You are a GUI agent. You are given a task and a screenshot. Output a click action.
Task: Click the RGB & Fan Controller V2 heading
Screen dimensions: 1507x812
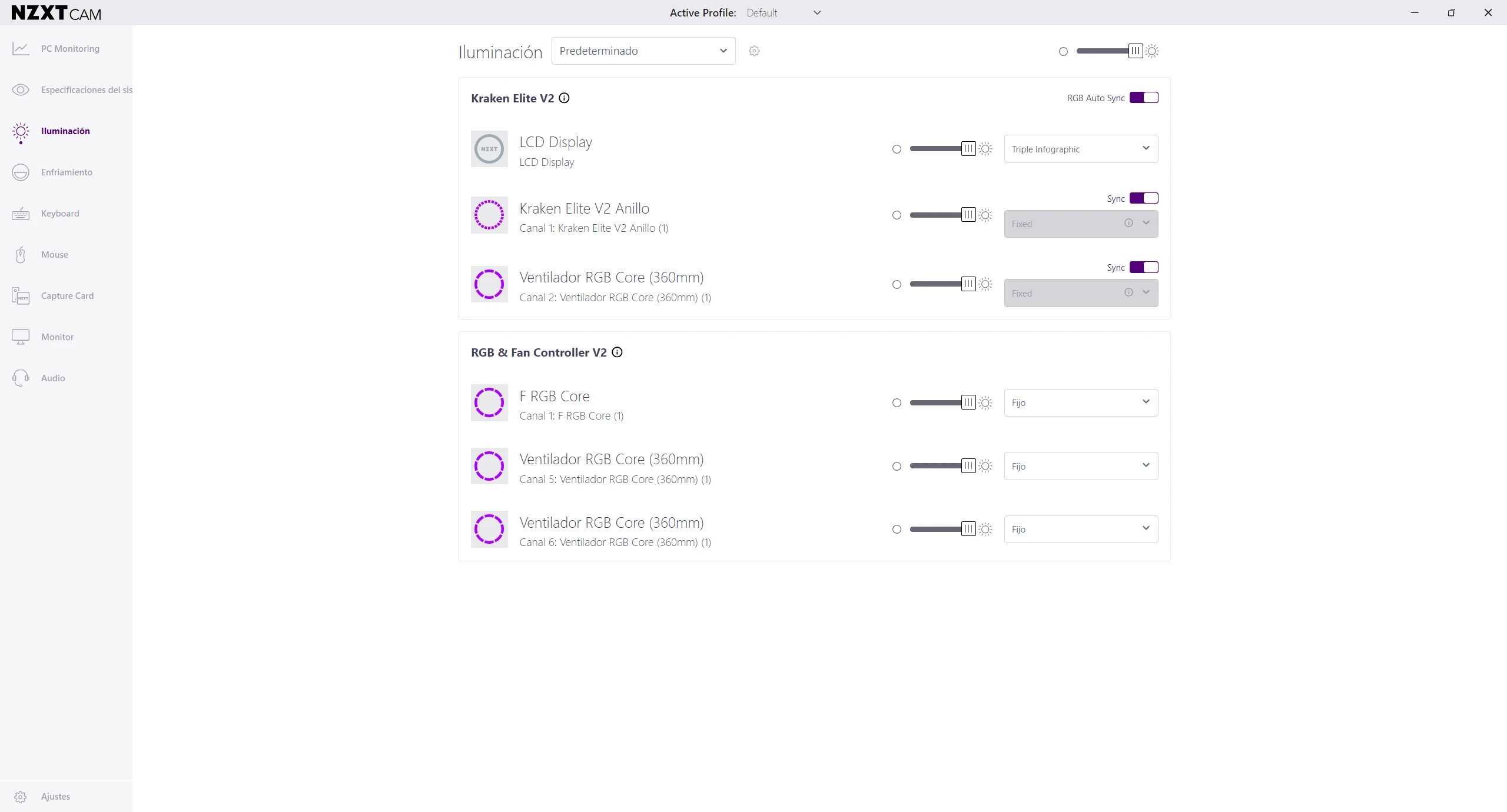coord(539,352)
